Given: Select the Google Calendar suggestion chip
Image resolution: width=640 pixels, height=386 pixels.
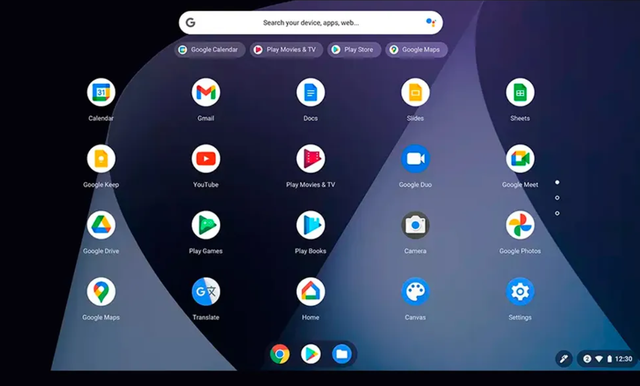Looking at the screenshot, I should point(210,50).
